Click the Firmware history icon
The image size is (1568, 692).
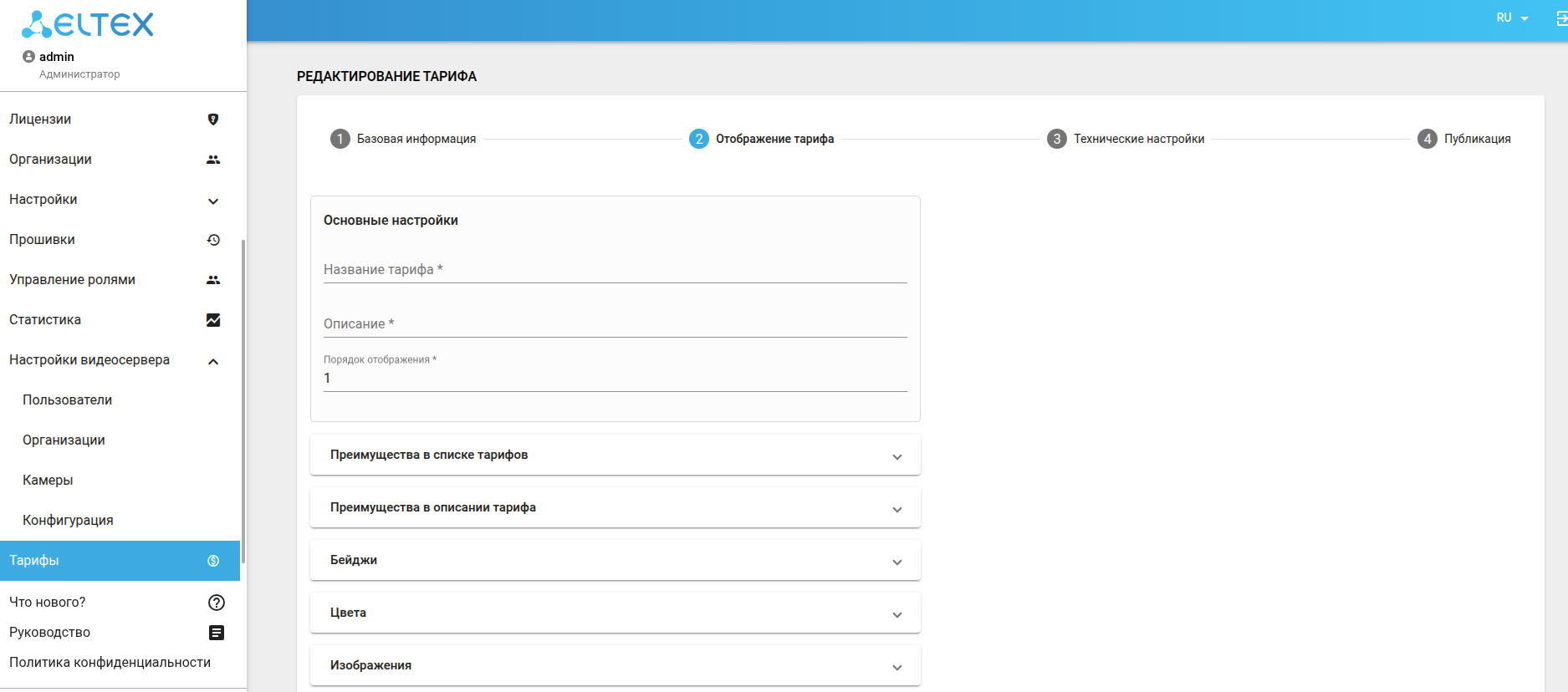point(213,240)
